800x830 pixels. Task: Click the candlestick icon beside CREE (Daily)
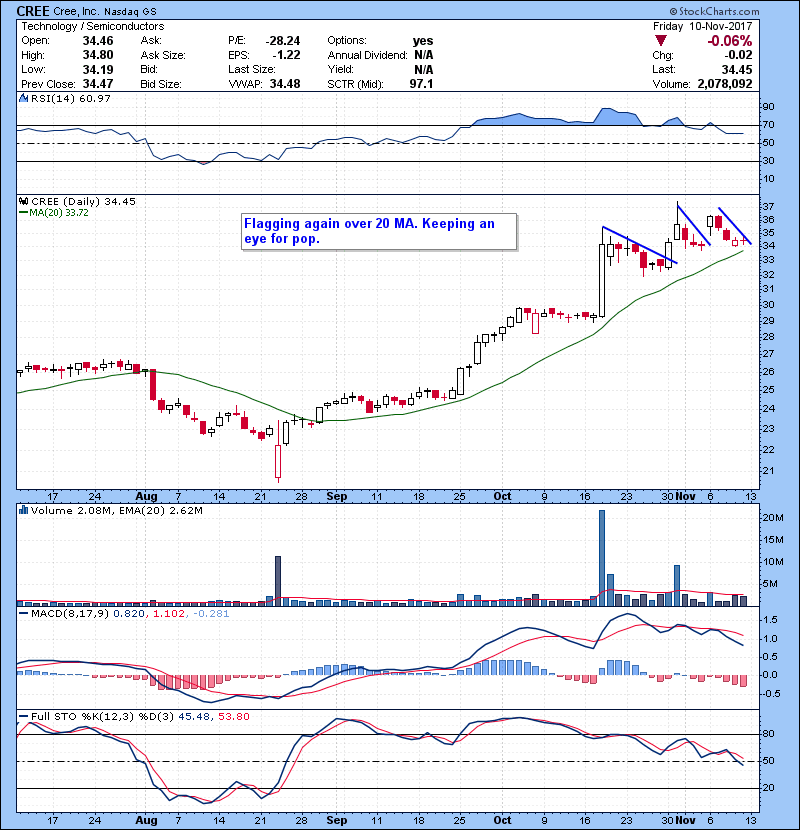click(23, 201)
